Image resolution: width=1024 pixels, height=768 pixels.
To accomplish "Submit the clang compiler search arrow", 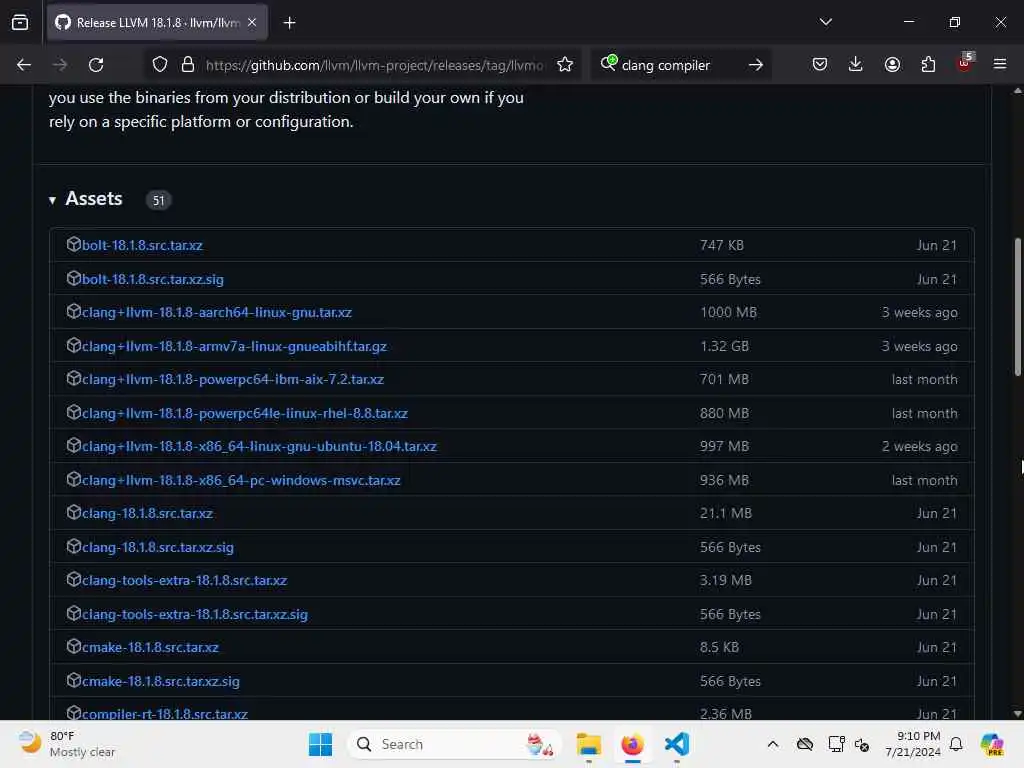I will (x=756, y=65).
